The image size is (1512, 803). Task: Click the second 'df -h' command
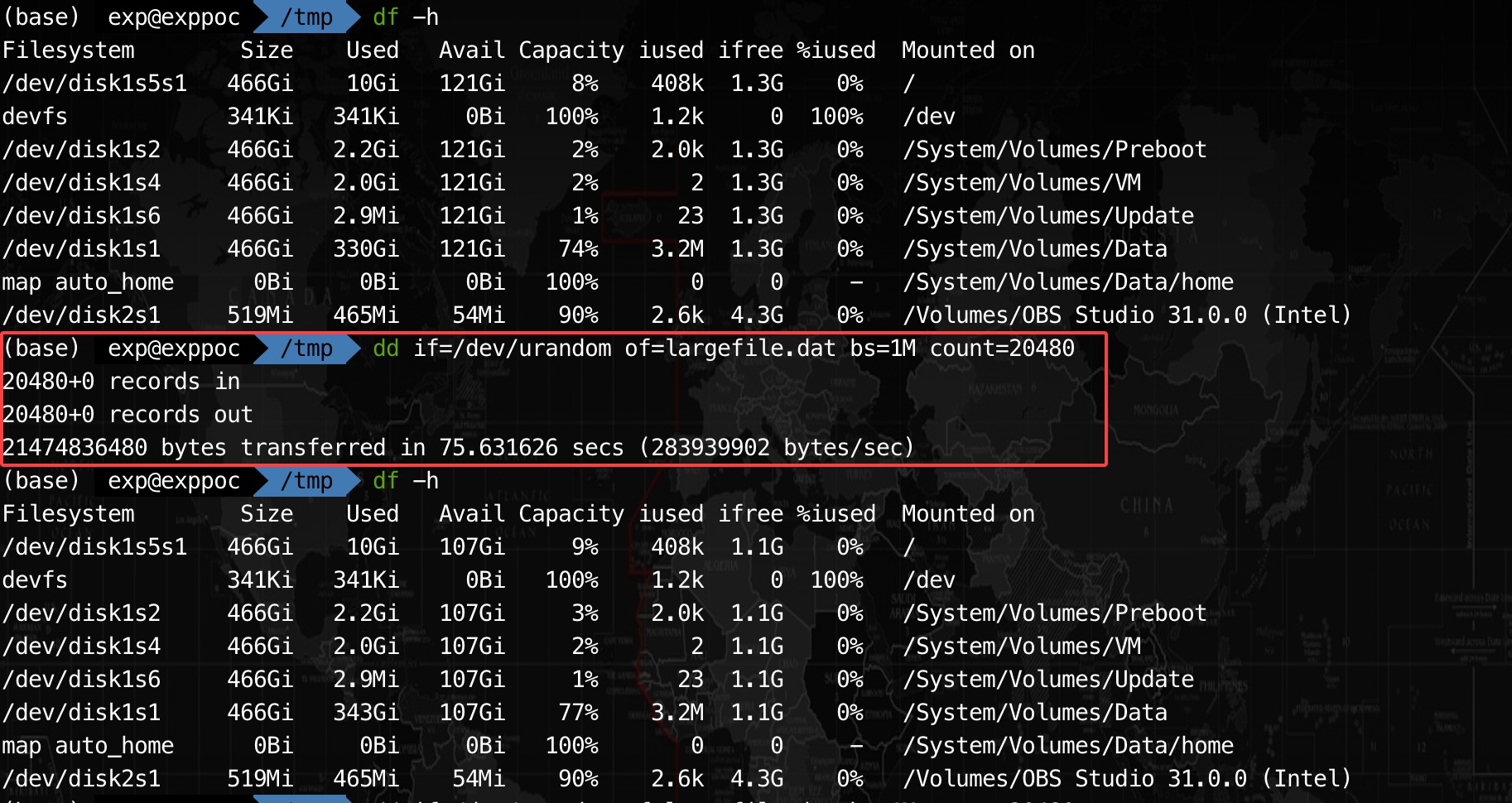coord(406,480)
